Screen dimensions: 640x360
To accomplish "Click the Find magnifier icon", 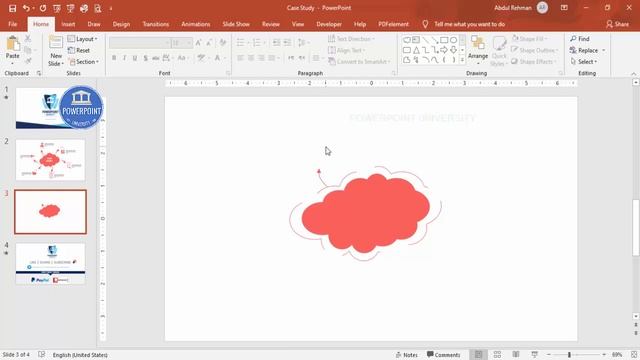I will (573, 39).
